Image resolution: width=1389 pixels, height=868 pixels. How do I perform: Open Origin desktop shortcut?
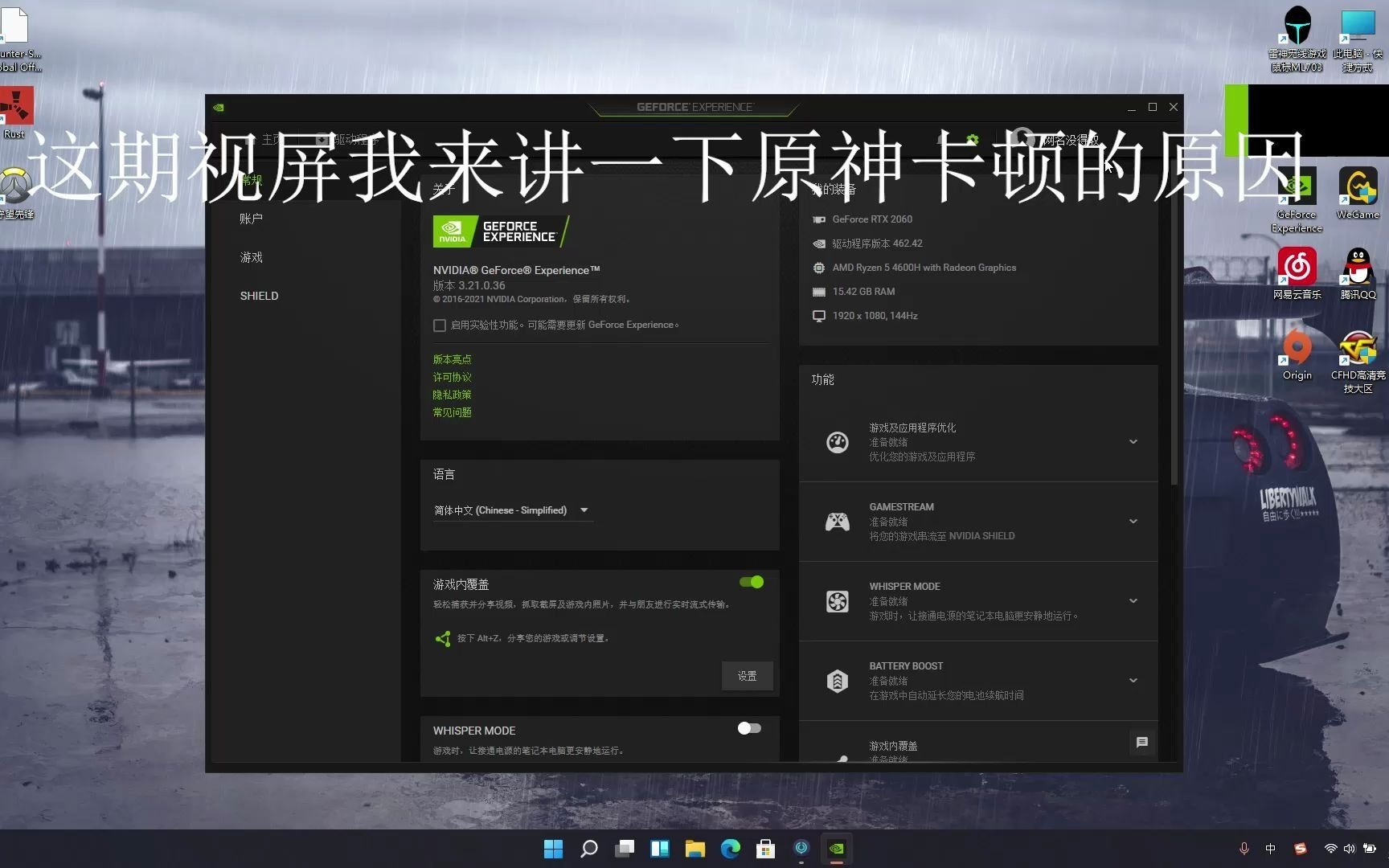click(1297, 354)
